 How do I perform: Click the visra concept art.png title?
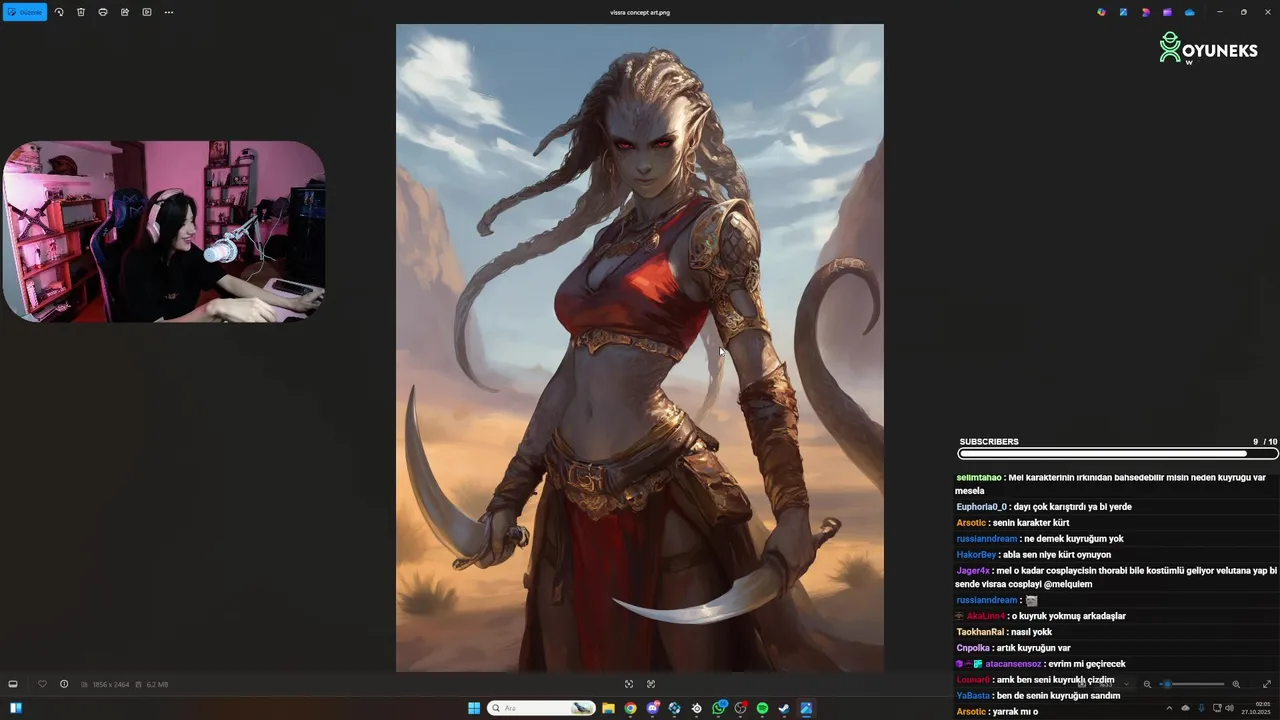point(640,12)
